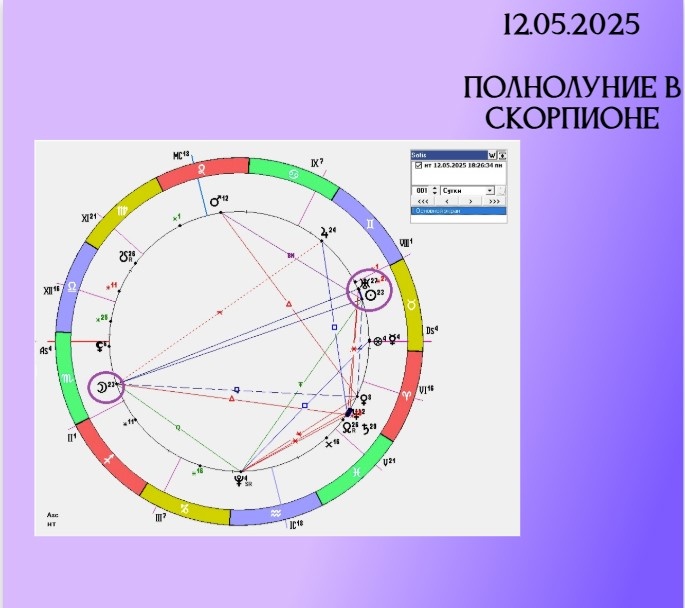Click the IC 18 cusp label
The height and width of the screenshot is (608, 685).
point(297,524)
